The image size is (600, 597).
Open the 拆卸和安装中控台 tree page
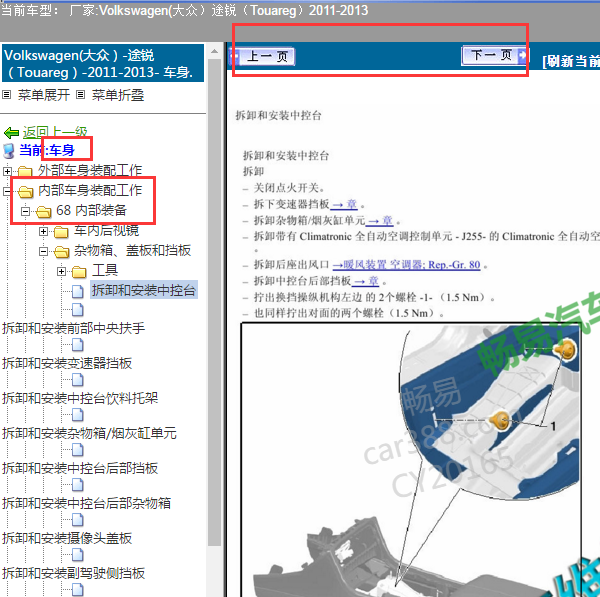tap(144, 290)
